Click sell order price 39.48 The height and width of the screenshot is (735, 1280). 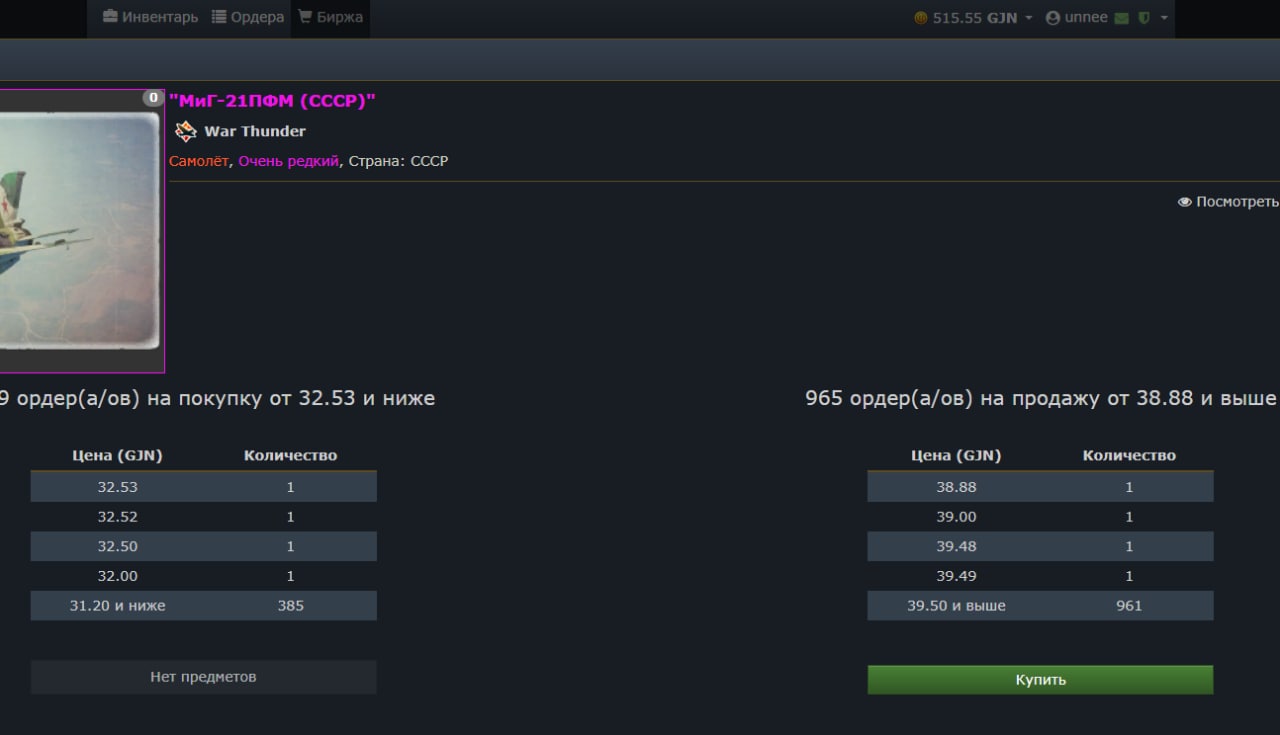[x=956, y=546]
